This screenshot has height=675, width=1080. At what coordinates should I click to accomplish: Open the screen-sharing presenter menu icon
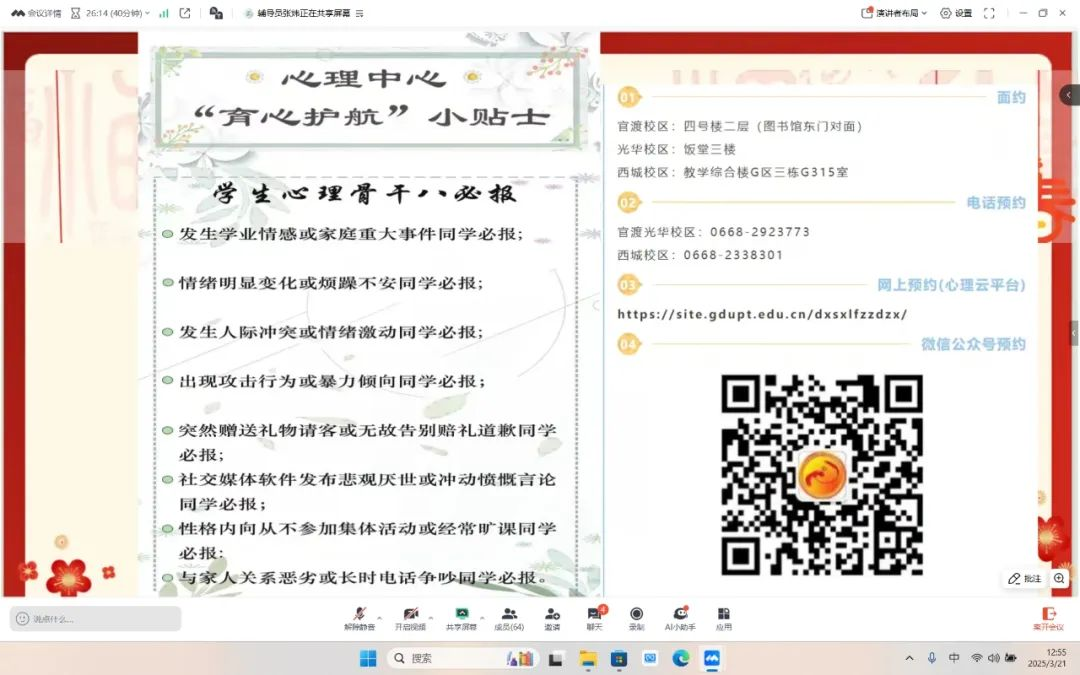(360, 13)
